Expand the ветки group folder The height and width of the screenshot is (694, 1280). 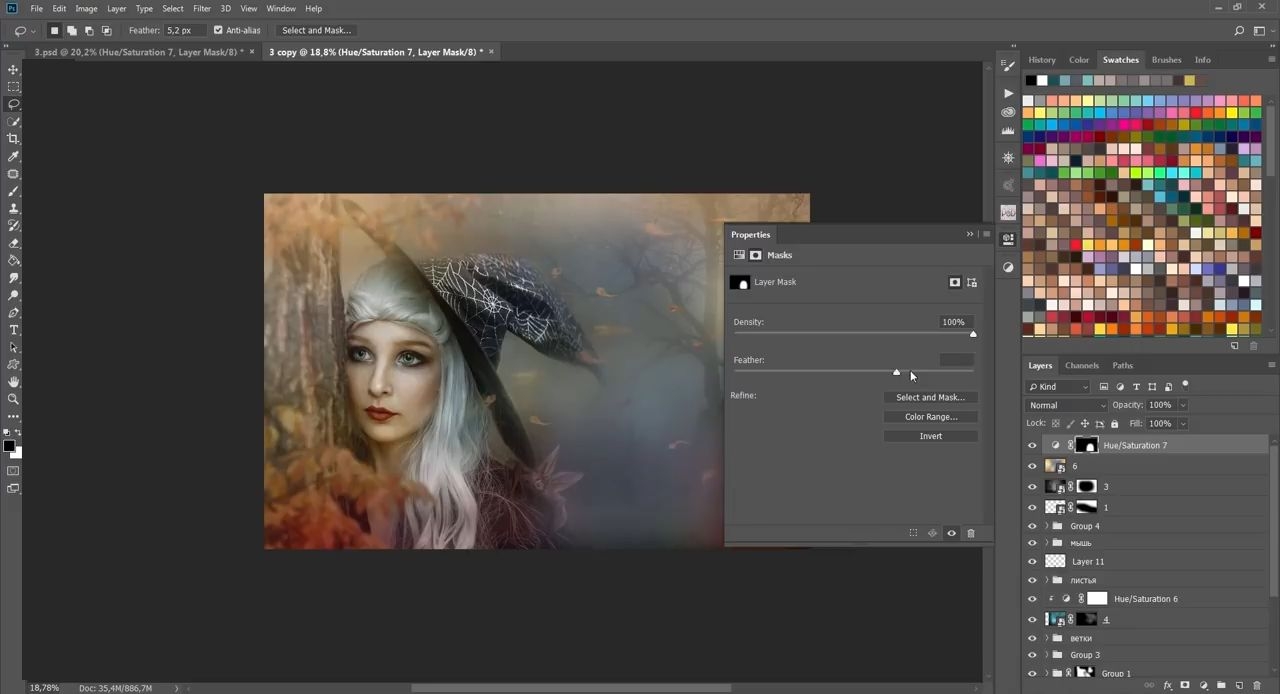pos(1047,638)
